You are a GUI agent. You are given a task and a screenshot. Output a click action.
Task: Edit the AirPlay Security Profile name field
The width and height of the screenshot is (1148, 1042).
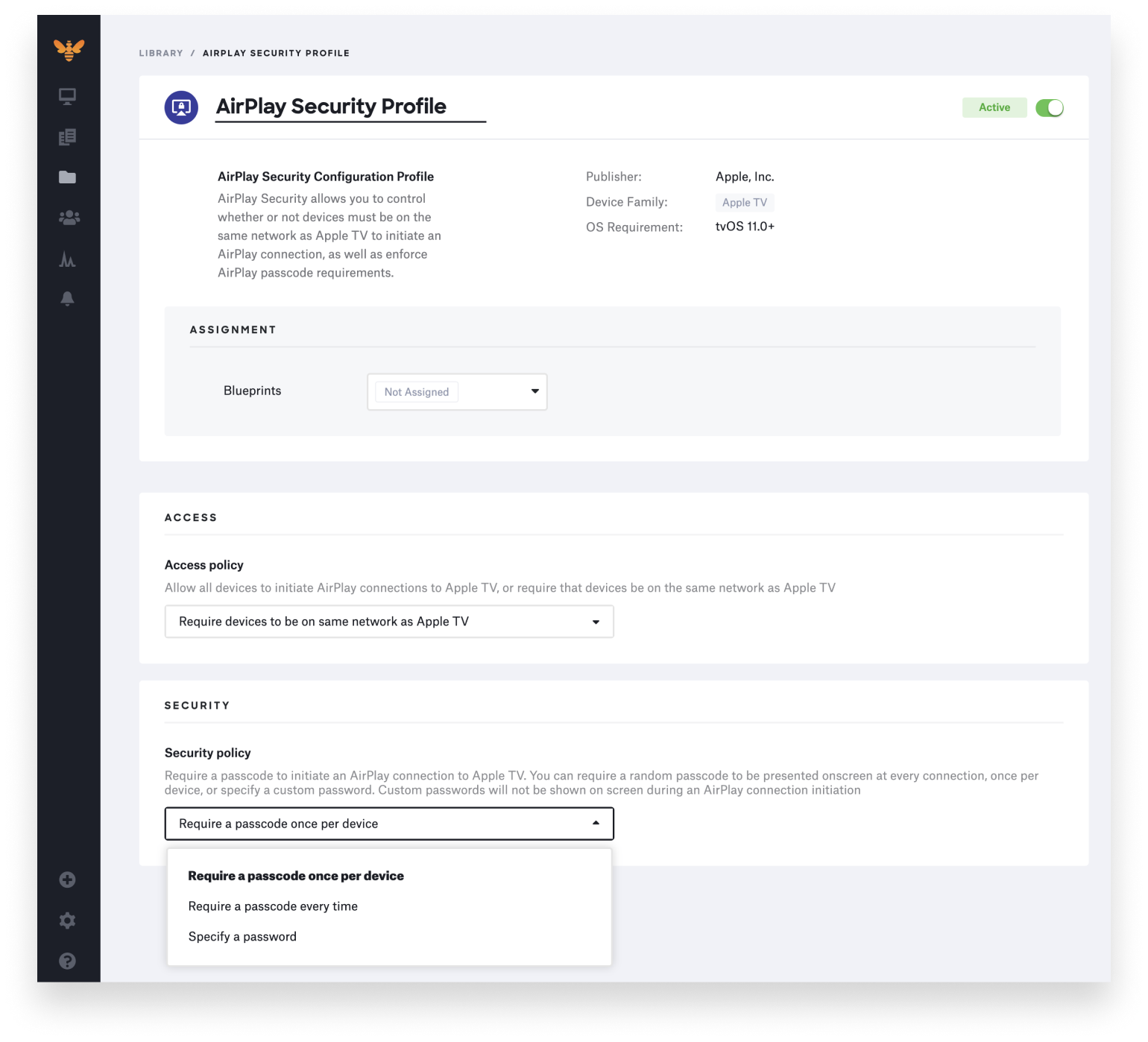(x=330, y=106)
